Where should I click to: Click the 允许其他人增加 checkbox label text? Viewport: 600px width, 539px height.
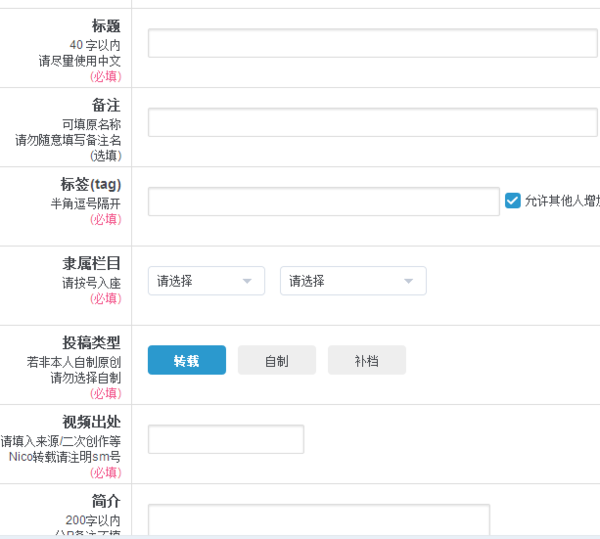(x=562, y=201)
